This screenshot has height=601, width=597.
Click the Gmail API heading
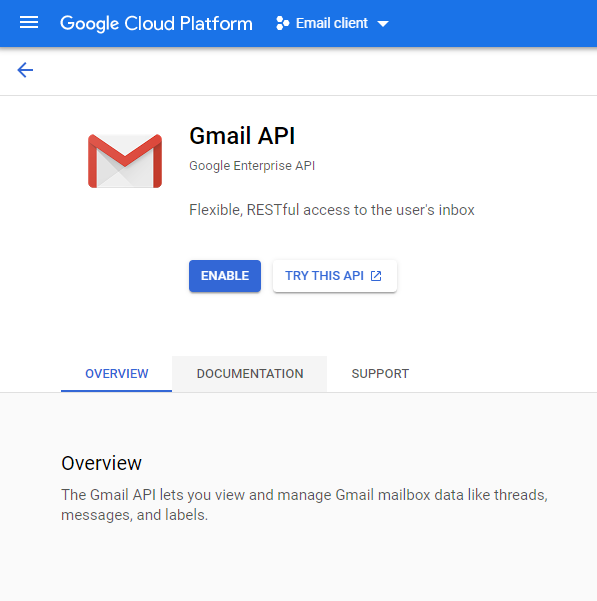click(x=242, y=136)
